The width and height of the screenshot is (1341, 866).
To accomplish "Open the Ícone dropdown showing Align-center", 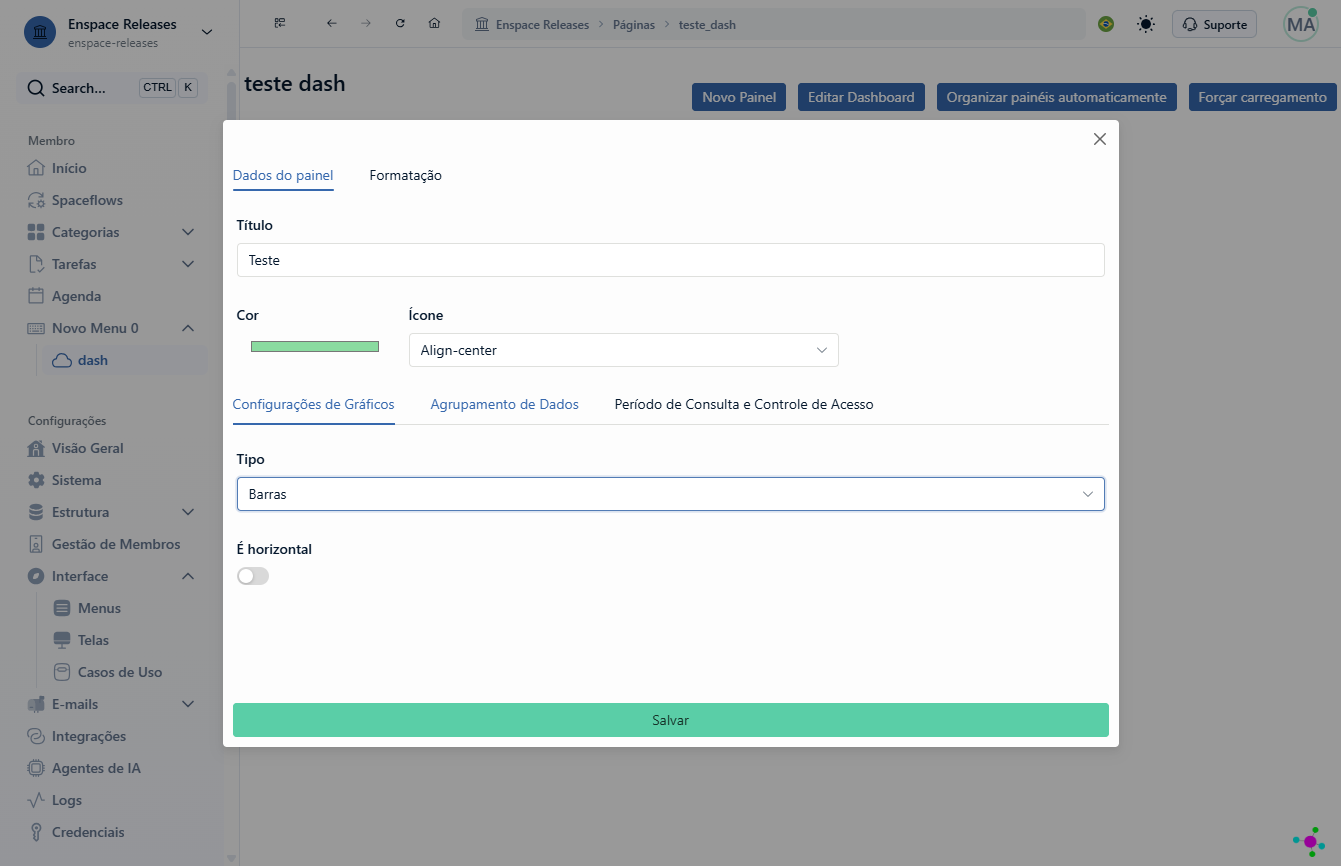I will [x=624, y=350].
